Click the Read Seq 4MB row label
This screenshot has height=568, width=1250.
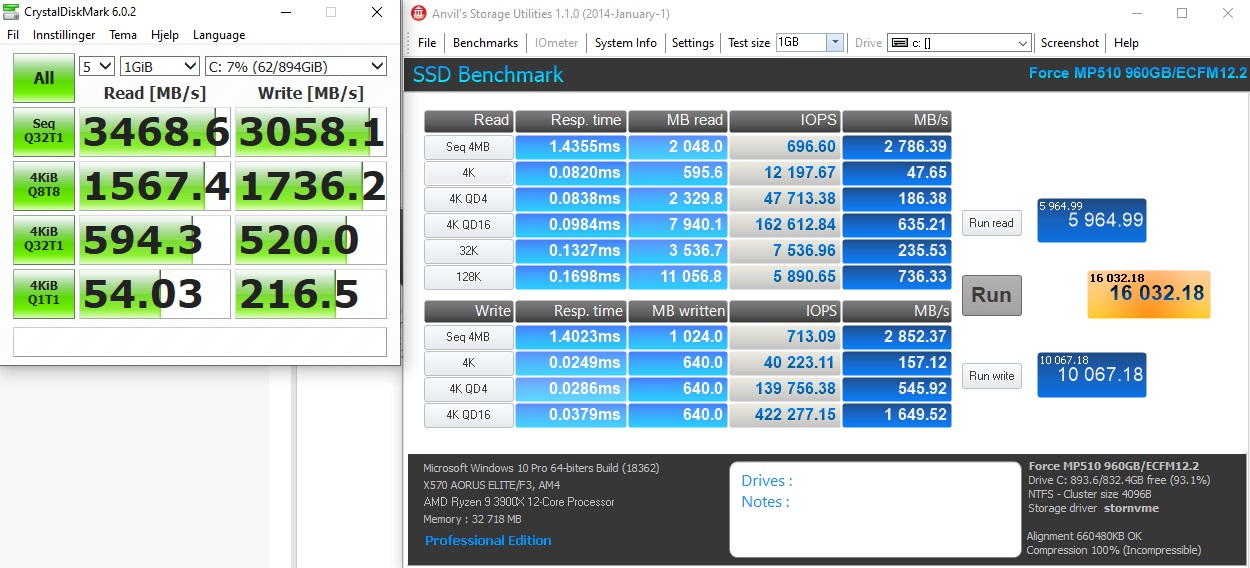[x=469, y=147]
